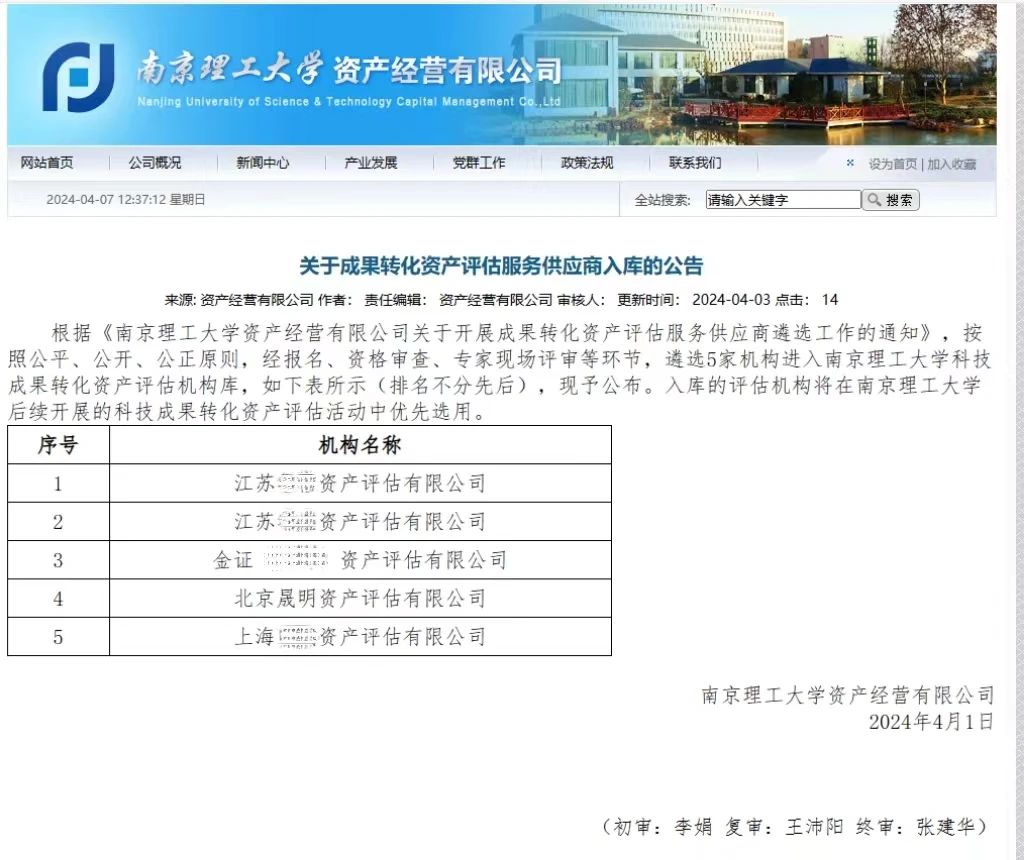Select the 机构名称 table header

360,445
